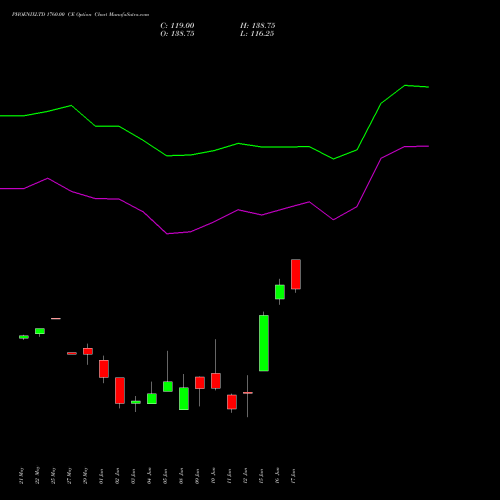Click the 27 May date label
The image size is (500, 500).
[70, 476]
